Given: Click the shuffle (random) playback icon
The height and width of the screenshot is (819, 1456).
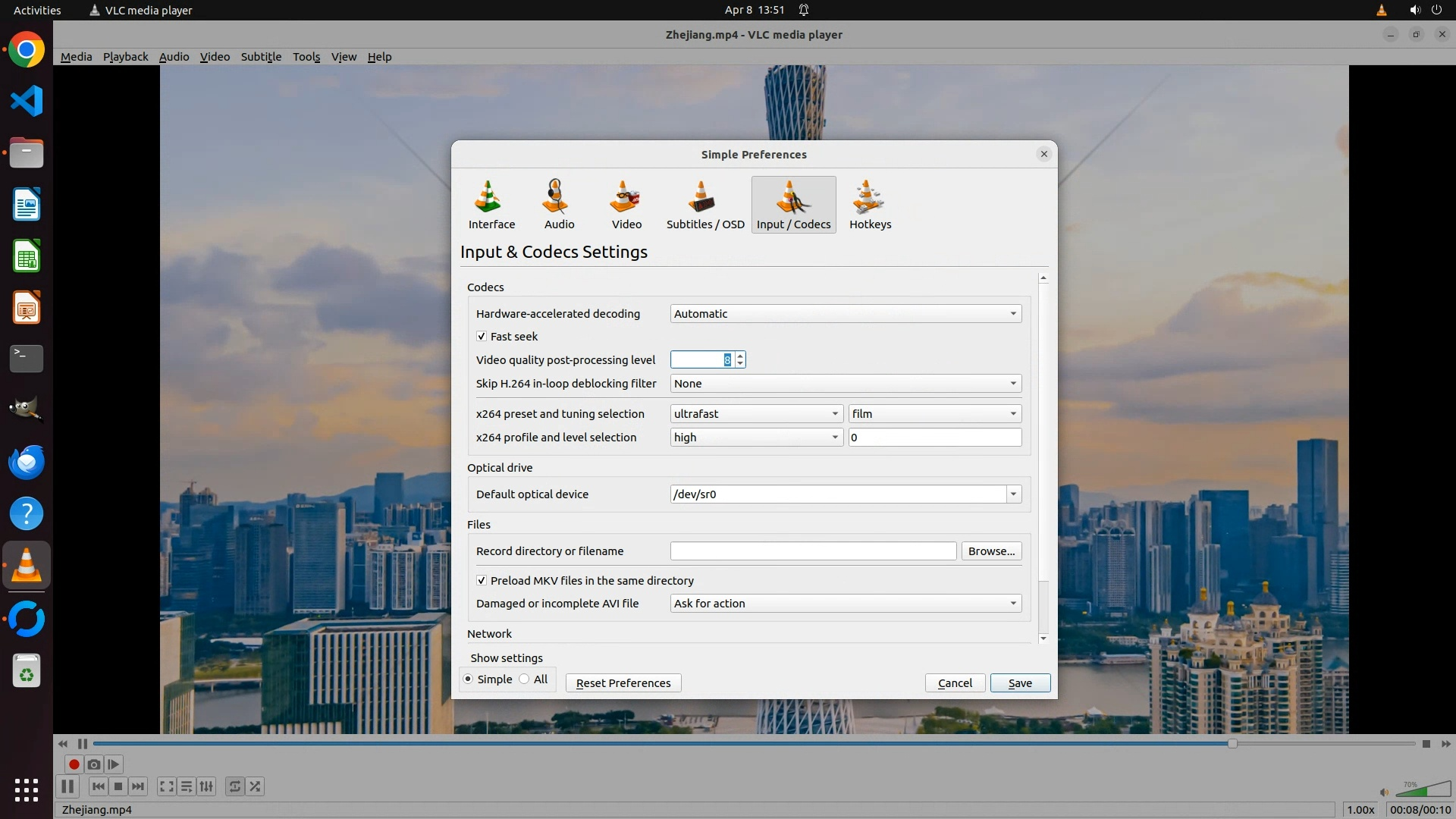Looking at the screenshot, I should 256,786.
